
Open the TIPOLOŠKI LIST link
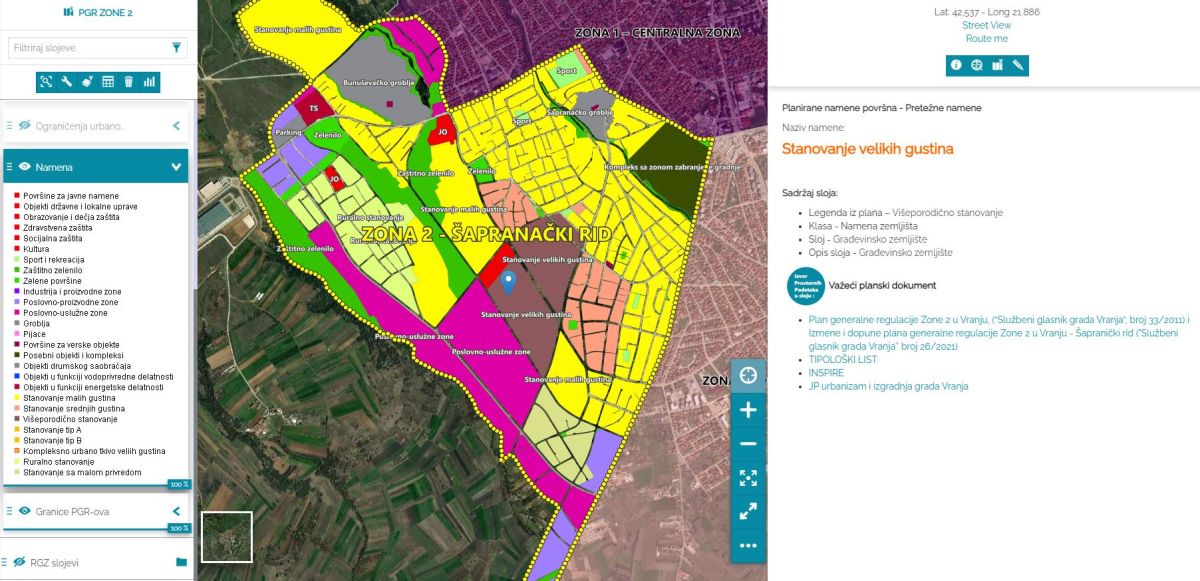(842, 358)
